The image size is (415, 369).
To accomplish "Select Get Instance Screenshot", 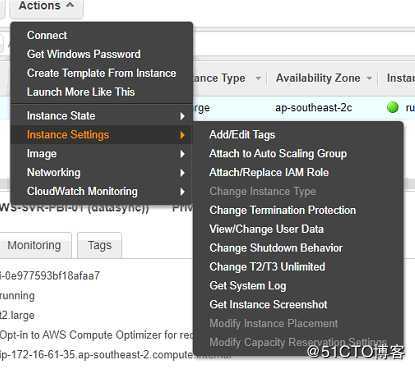I will click(x=268, y=304).
